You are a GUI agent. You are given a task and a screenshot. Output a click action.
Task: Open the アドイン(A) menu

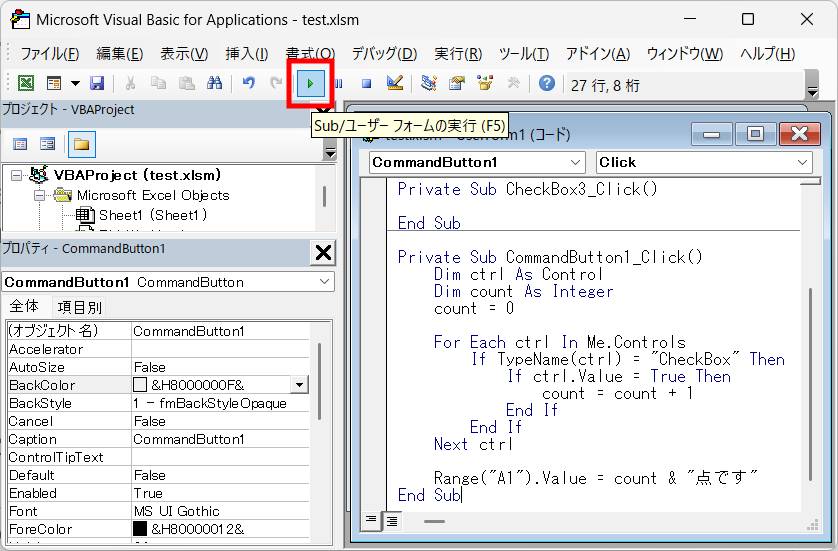[598, 53]
